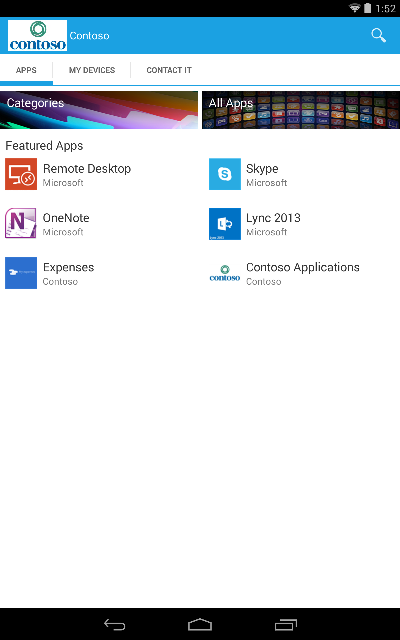Switch to the CONTACT IT tab
Image resolution: width=400 pixels, height=640 pixels.
169,70
